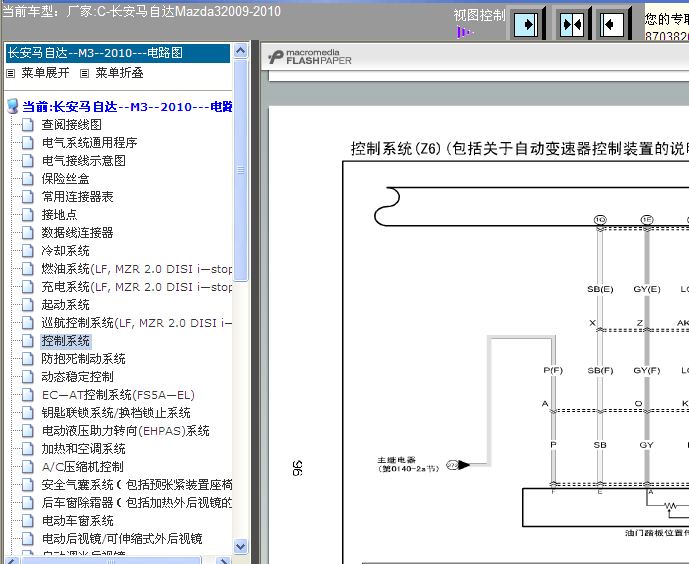Select the 起动系统 starting system item
The image size is (689, 564).
click(x=65, y=305)
